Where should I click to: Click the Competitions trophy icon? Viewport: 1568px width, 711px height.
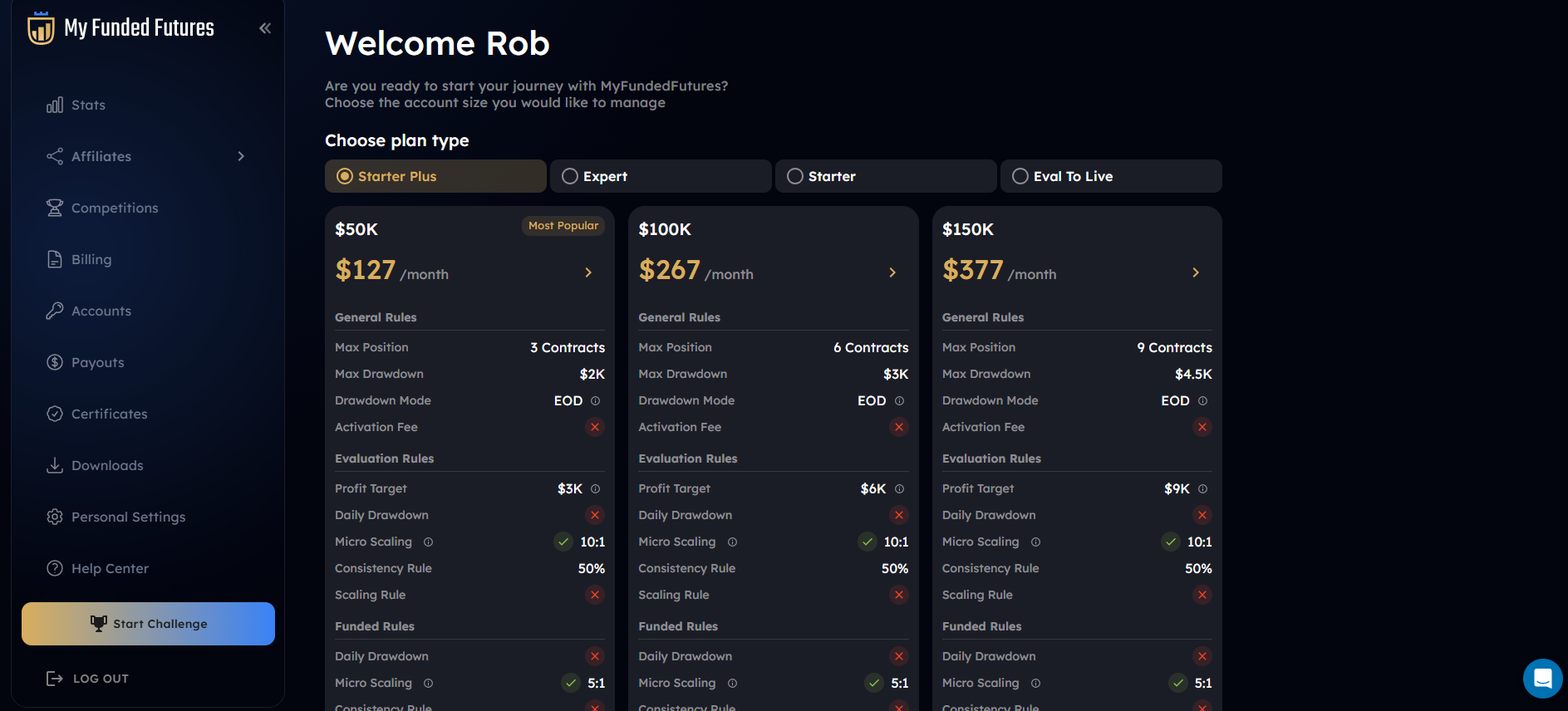click(55, 208)
